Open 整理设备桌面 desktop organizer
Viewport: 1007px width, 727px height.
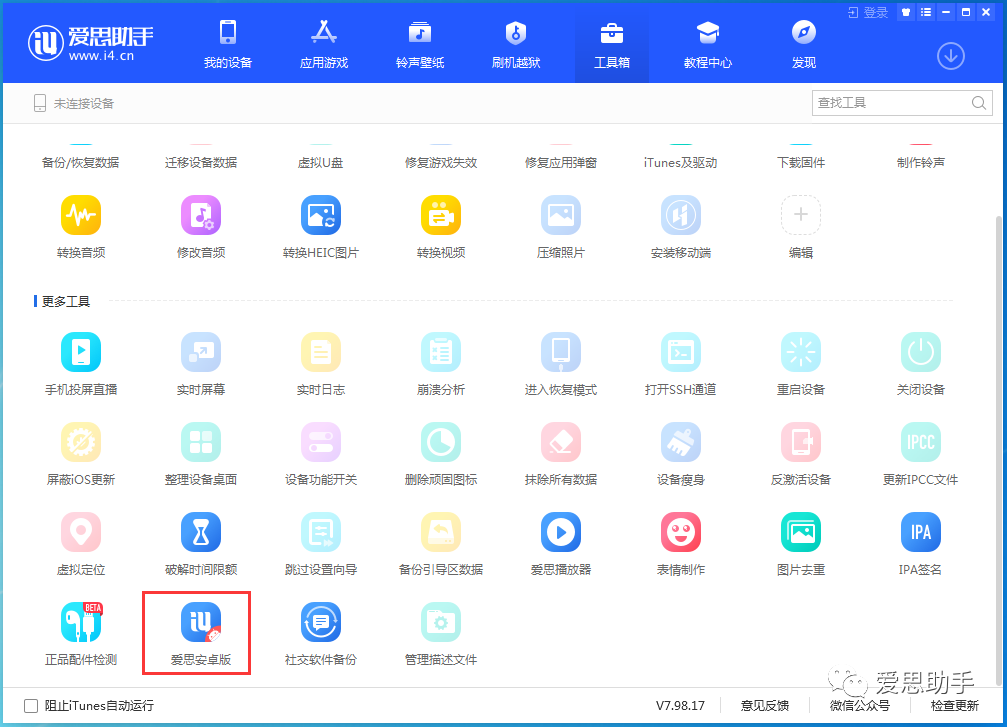[x=201, y=442]
